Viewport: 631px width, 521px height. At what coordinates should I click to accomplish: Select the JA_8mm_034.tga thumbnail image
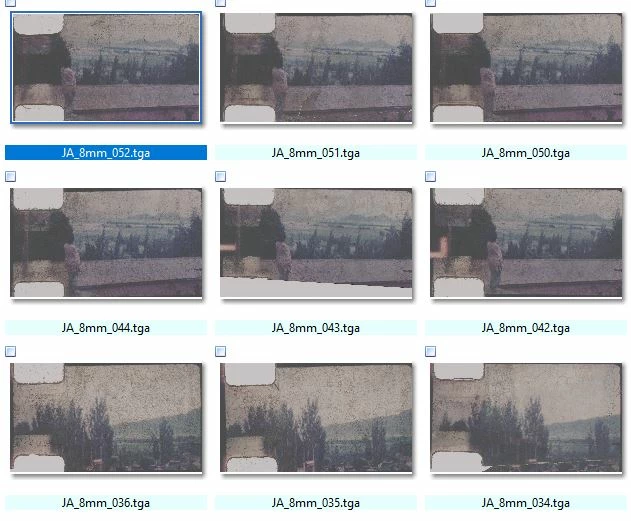(526, 418)
